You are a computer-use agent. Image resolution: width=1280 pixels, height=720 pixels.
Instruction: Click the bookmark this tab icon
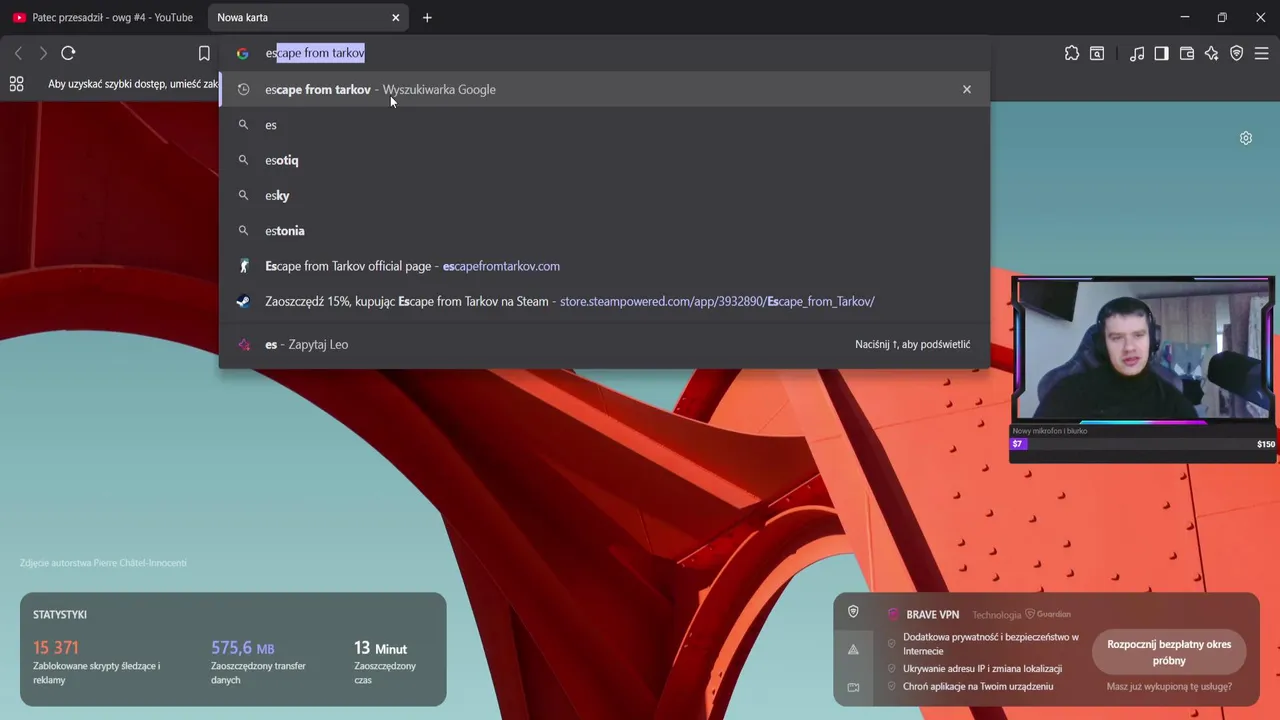pyautogui.click(x=204, y=53)
